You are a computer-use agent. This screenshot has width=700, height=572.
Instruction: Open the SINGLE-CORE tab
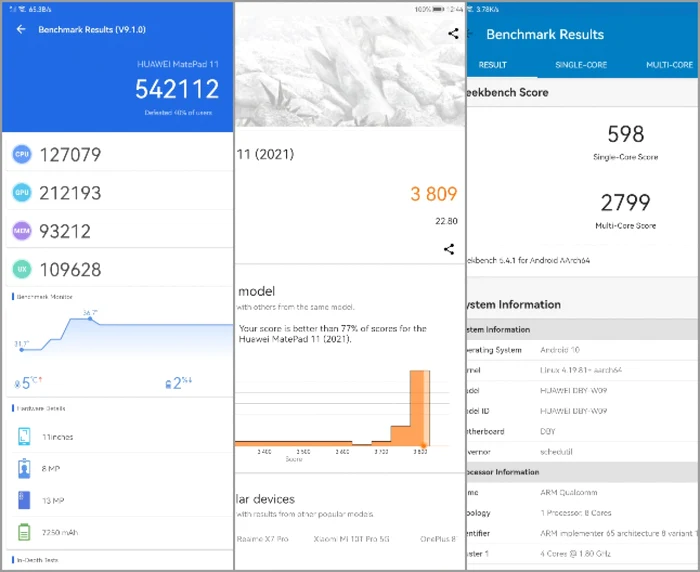coord(581,65)
